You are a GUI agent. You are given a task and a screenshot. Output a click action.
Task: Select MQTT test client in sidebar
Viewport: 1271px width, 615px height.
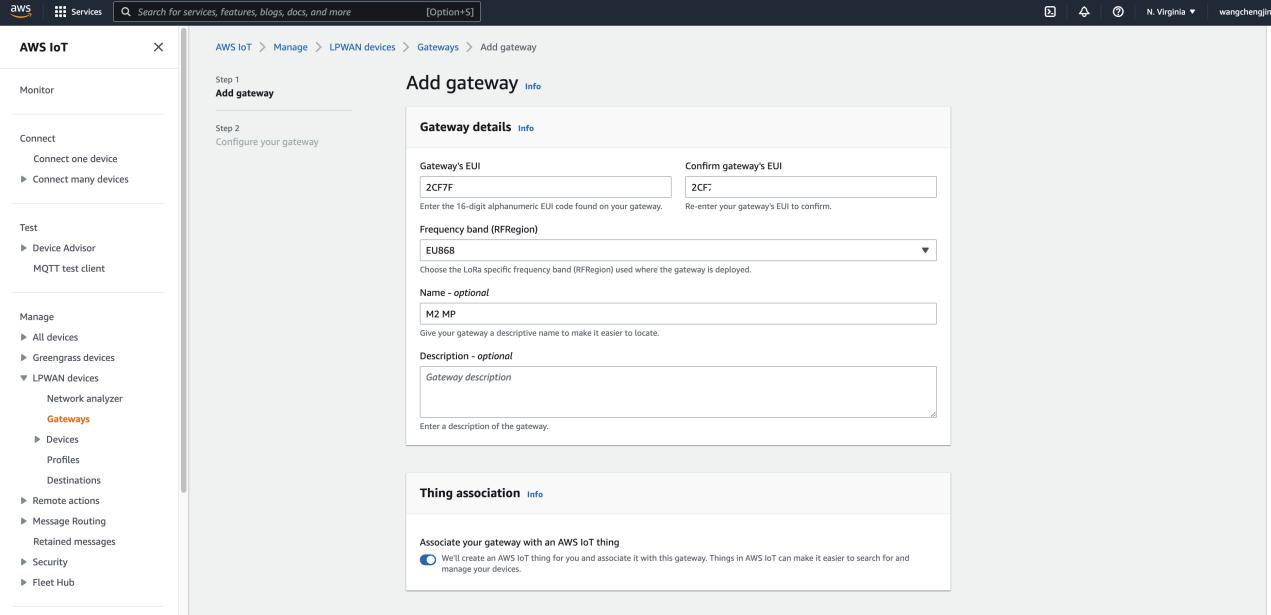point(69,268)
